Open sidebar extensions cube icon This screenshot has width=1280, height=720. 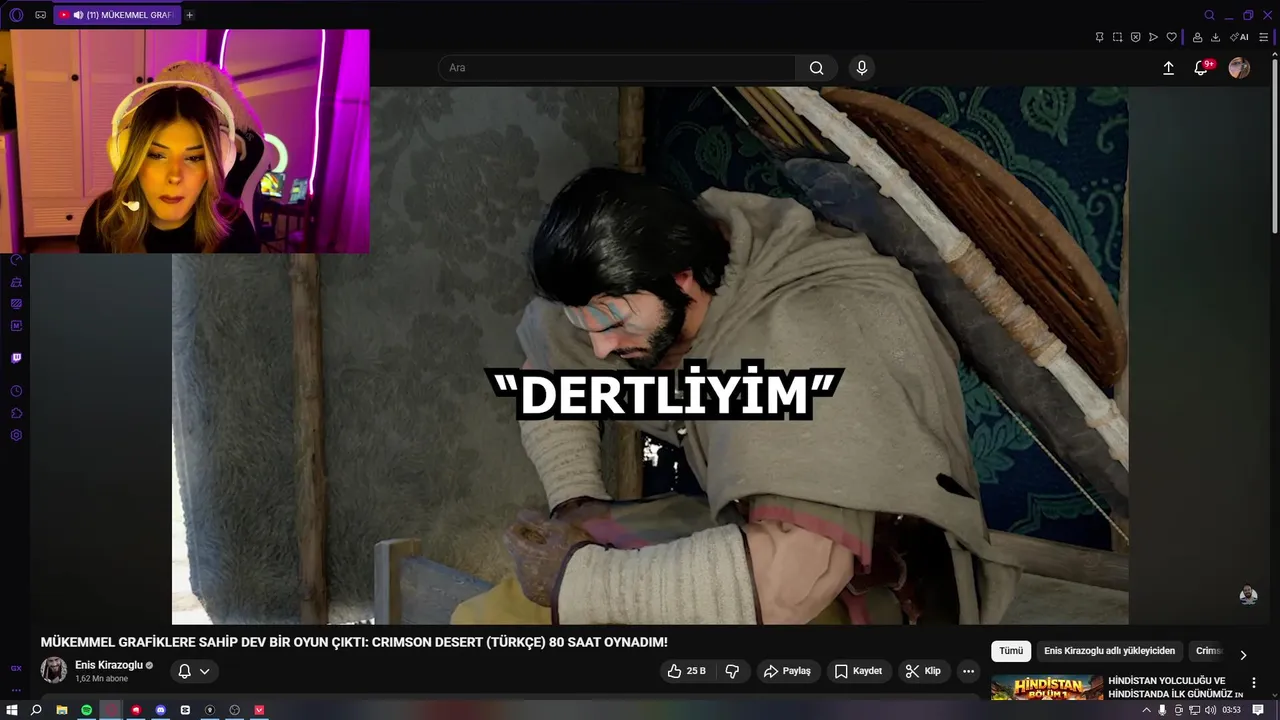16,413
